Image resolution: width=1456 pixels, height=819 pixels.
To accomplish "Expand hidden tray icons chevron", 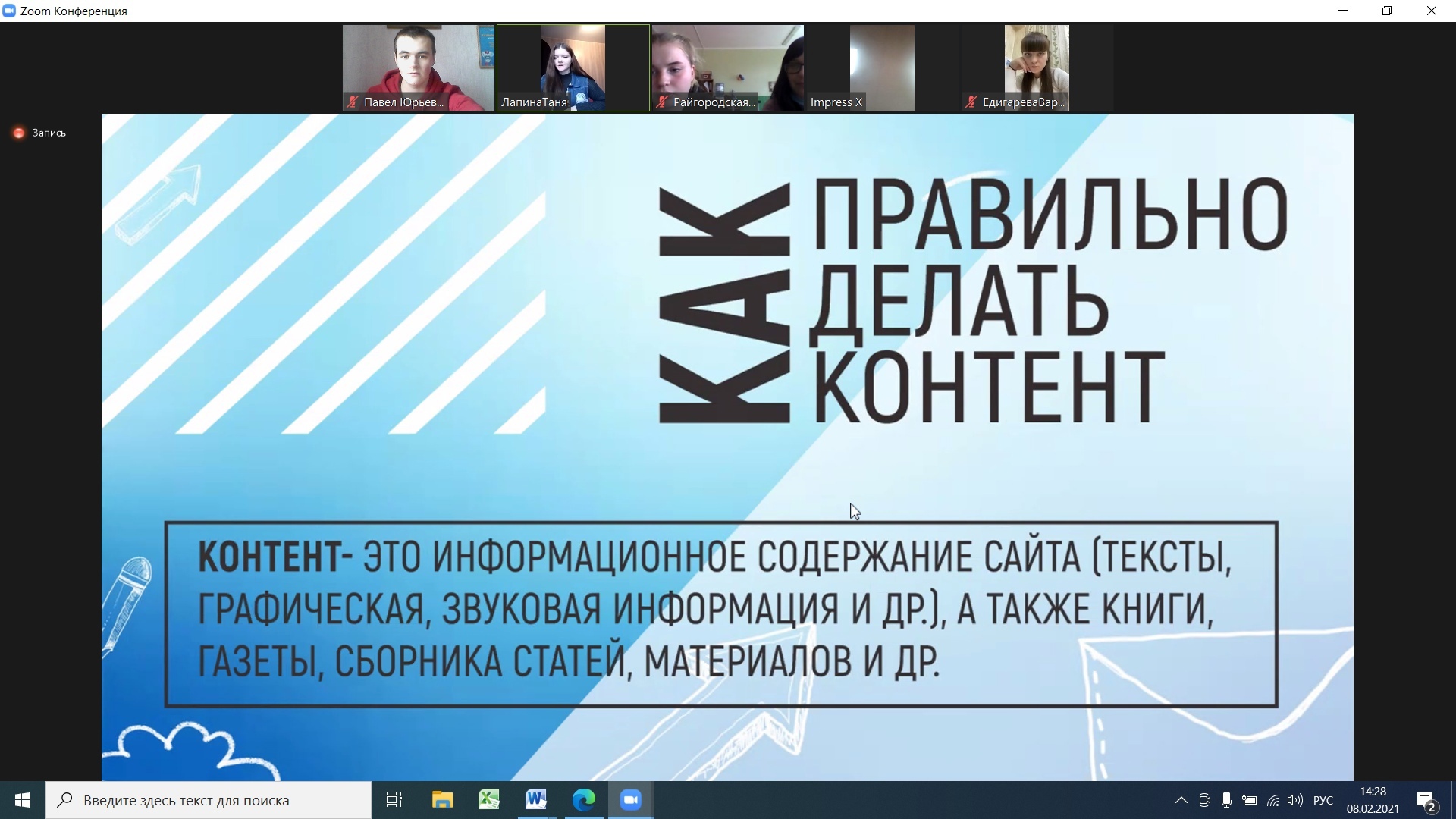I will [1181, 800].
